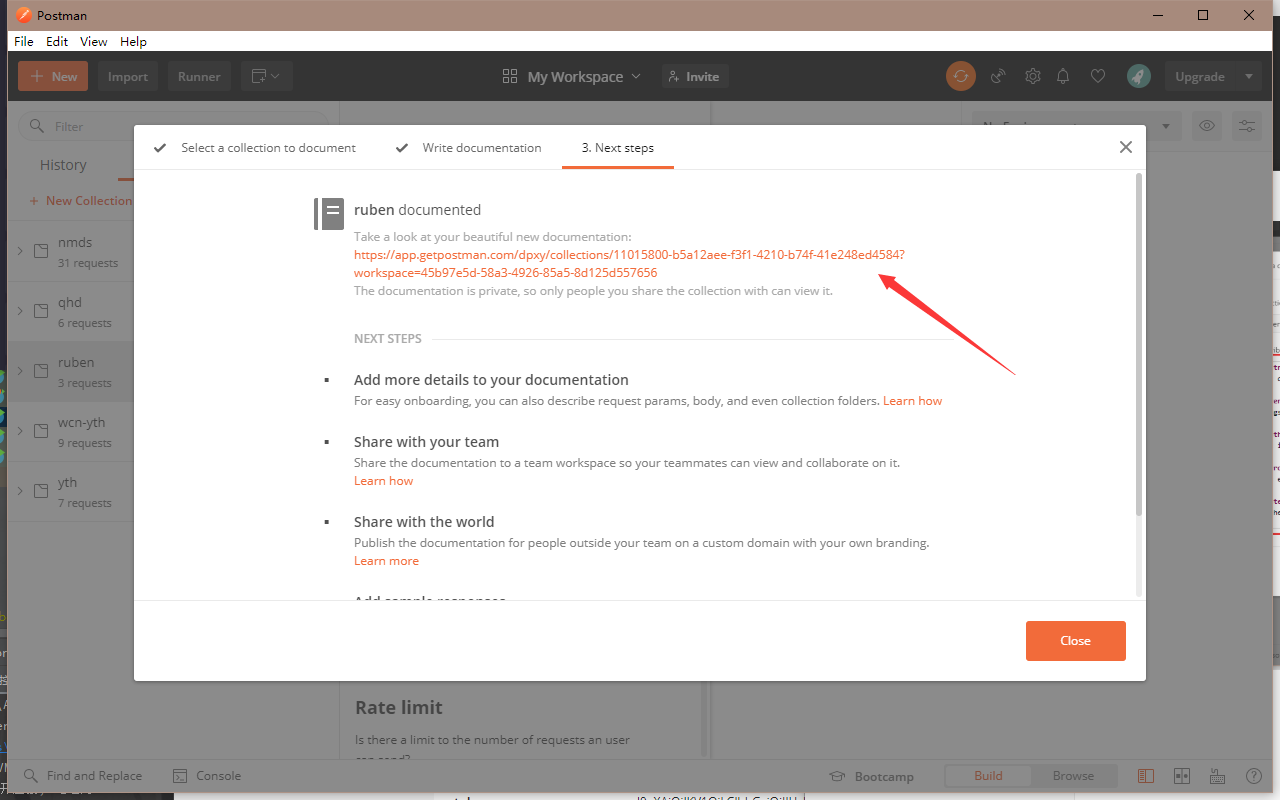Open the capture requests satellite icon

997,76
